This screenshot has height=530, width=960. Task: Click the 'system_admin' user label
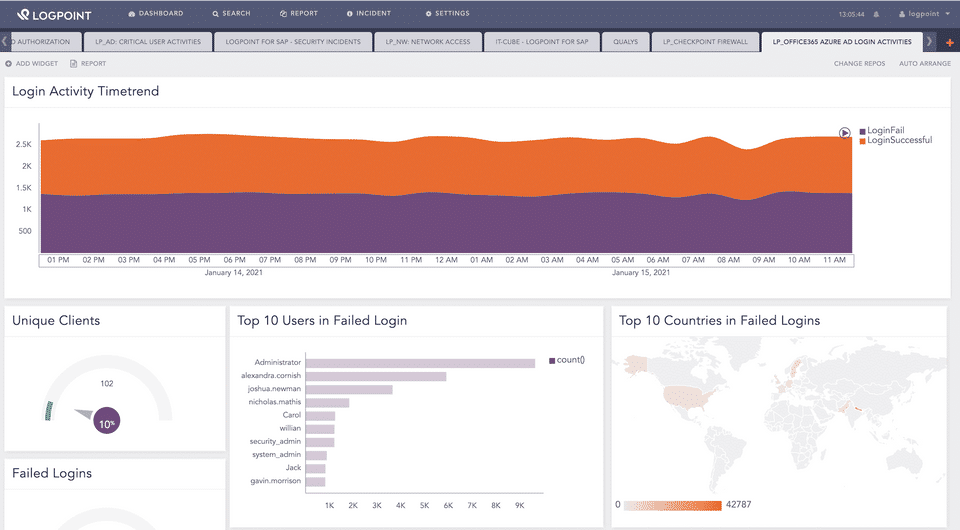pyautogui.click(x=276, y=455)
